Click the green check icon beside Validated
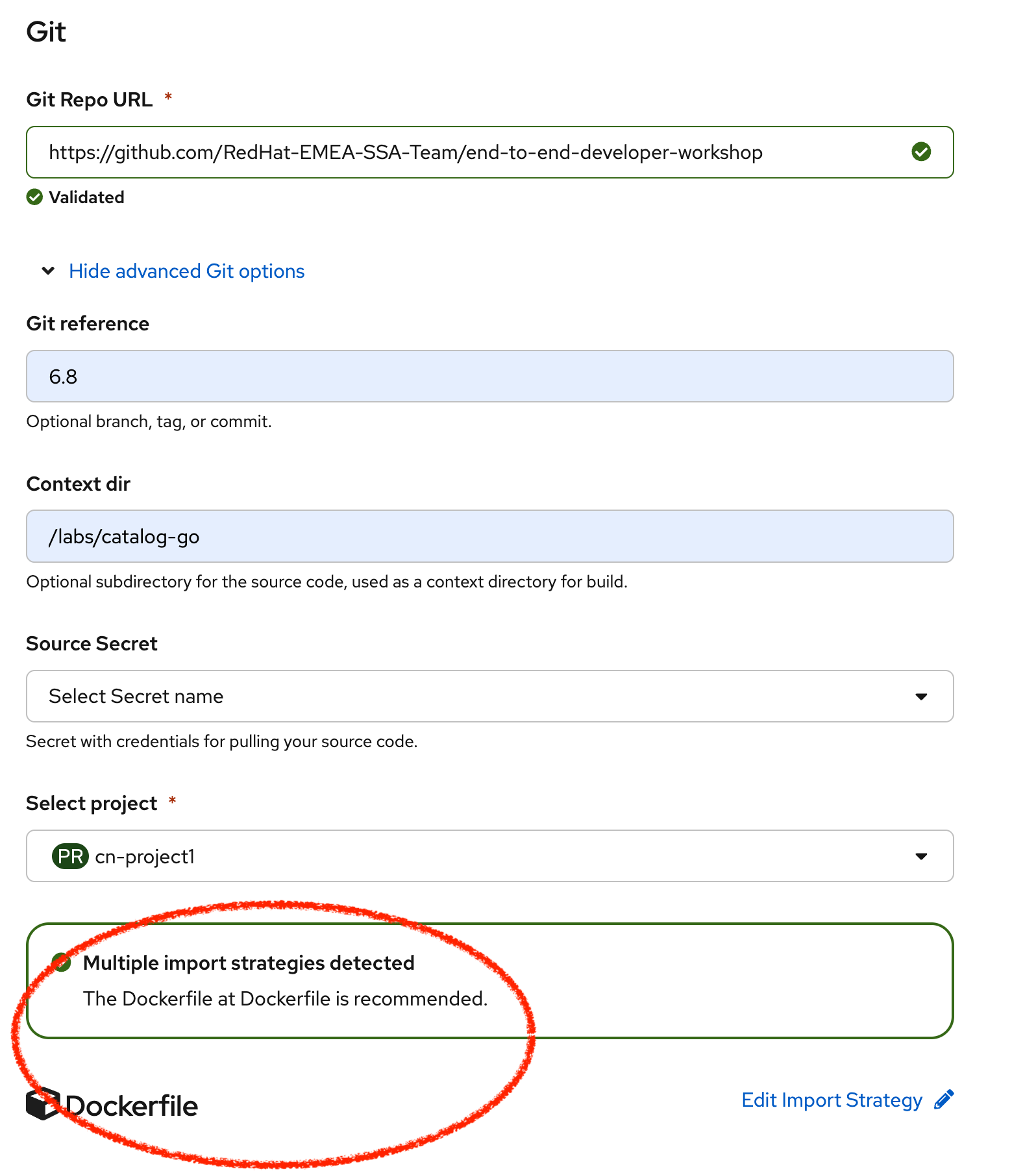The width and height of the screenshot is (1036, 1171). pos(34,197)
